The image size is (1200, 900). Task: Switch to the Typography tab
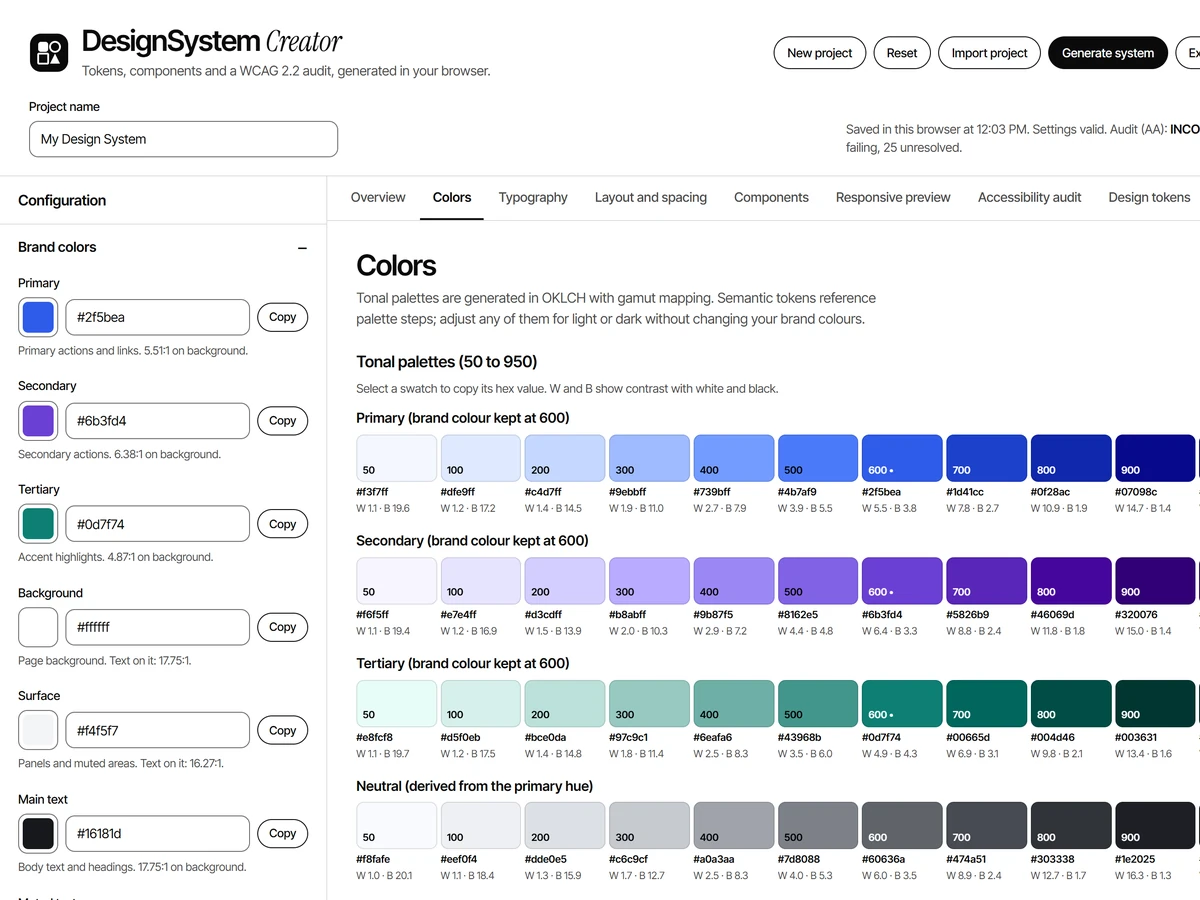533,197
